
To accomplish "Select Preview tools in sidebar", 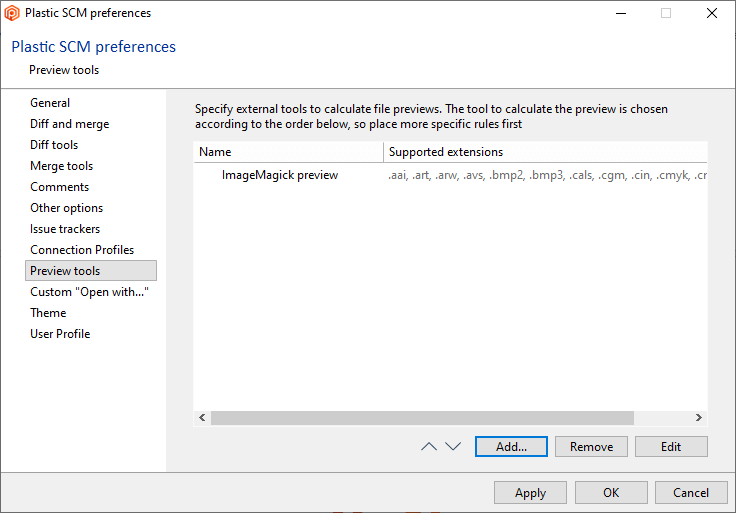I will (91, 271).
